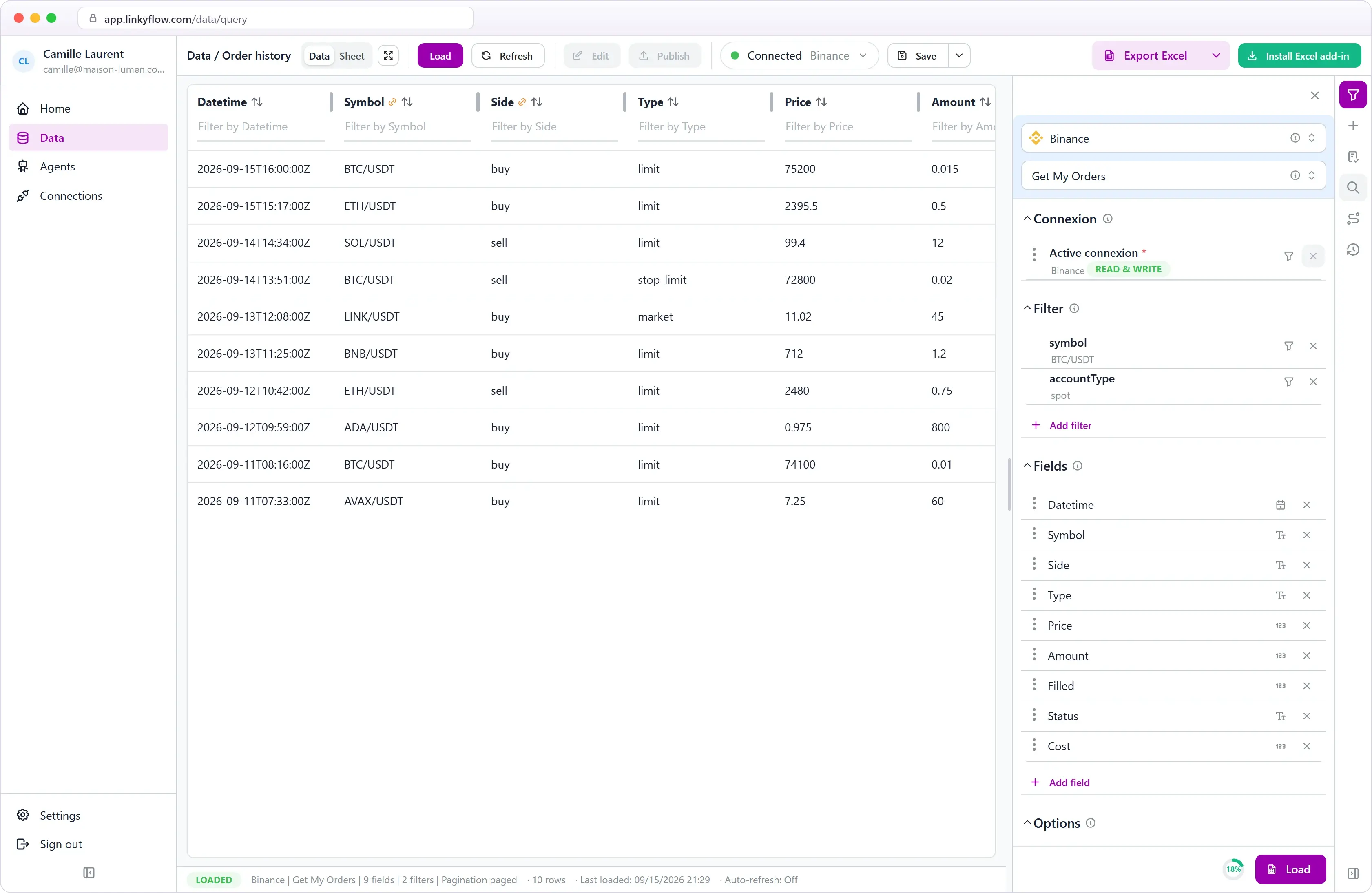Switch to the Sheet view
This screenshot has height=893, width=1372.
(352, 56)
